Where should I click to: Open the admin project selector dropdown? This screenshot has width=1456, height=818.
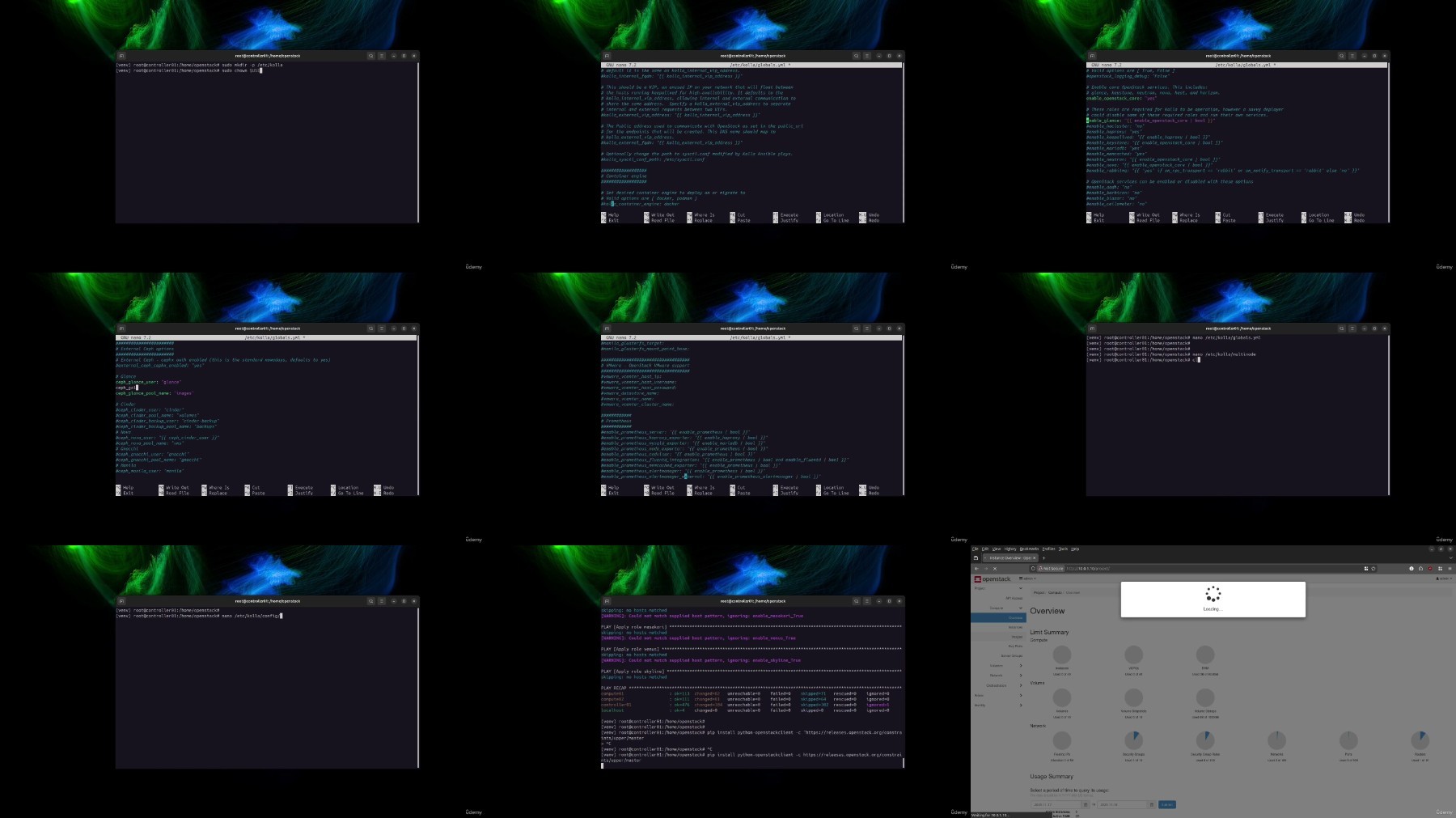1027,579
